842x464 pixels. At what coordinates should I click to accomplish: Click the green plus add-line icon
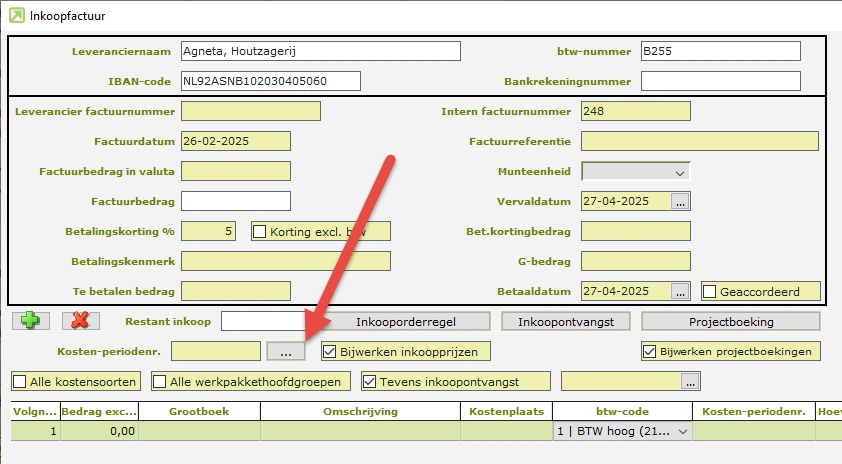click(x=30, y=321)
